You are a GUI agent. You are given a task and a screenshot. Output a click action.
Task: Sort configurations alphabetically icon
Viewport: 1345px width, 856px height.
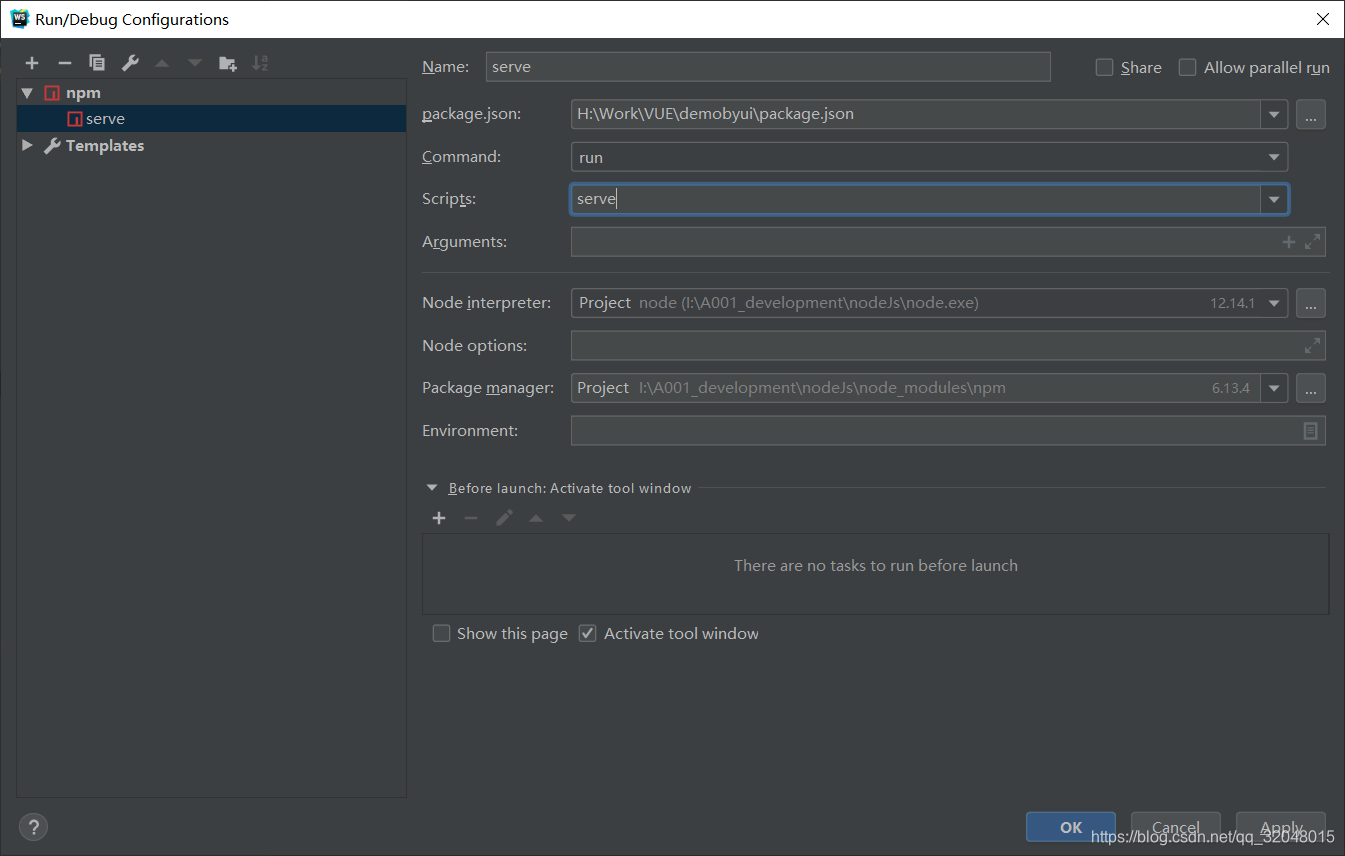tap(260, 63)
